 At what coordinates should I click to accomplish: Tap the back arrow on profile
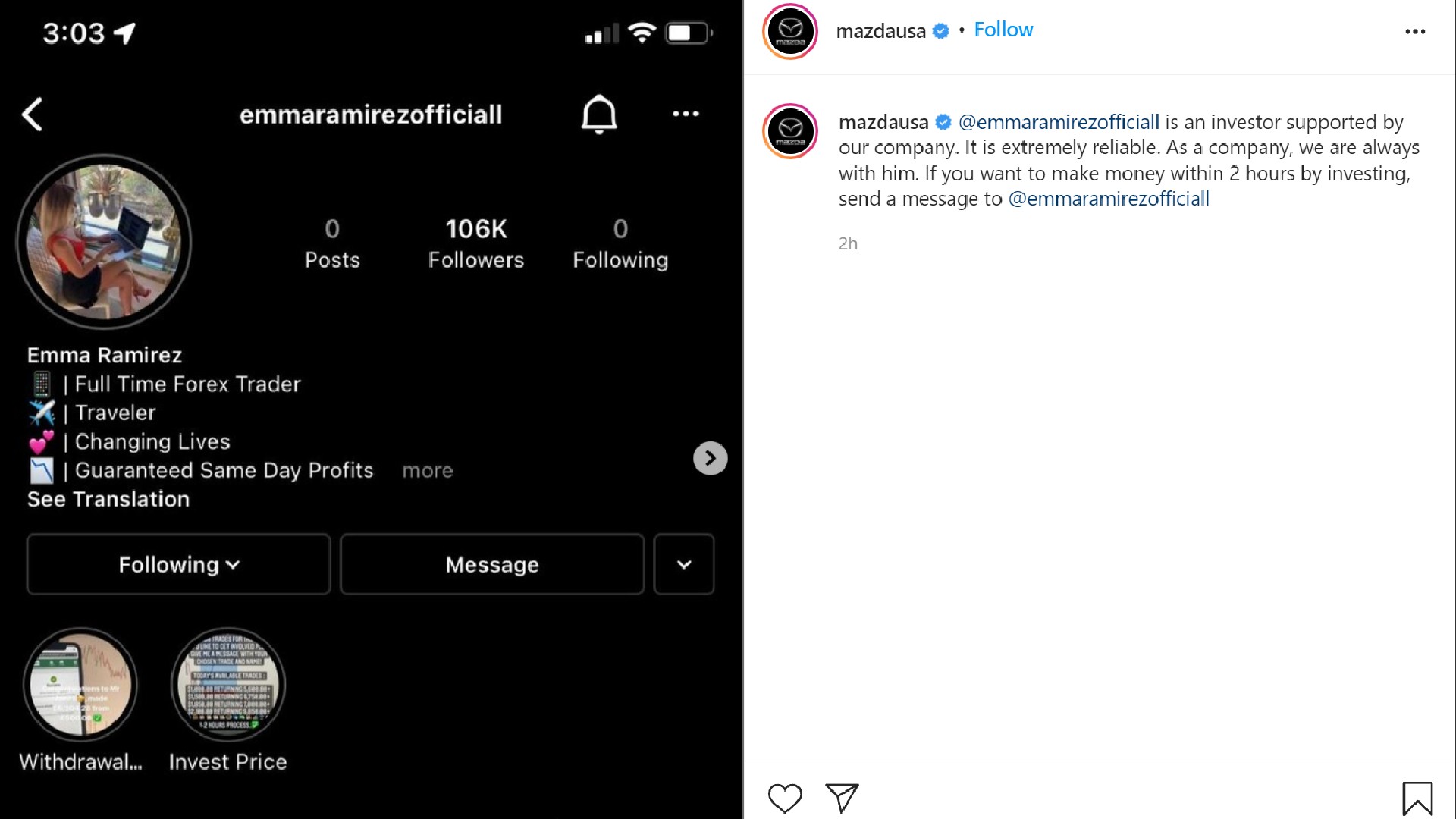click(x=33, y=115)
